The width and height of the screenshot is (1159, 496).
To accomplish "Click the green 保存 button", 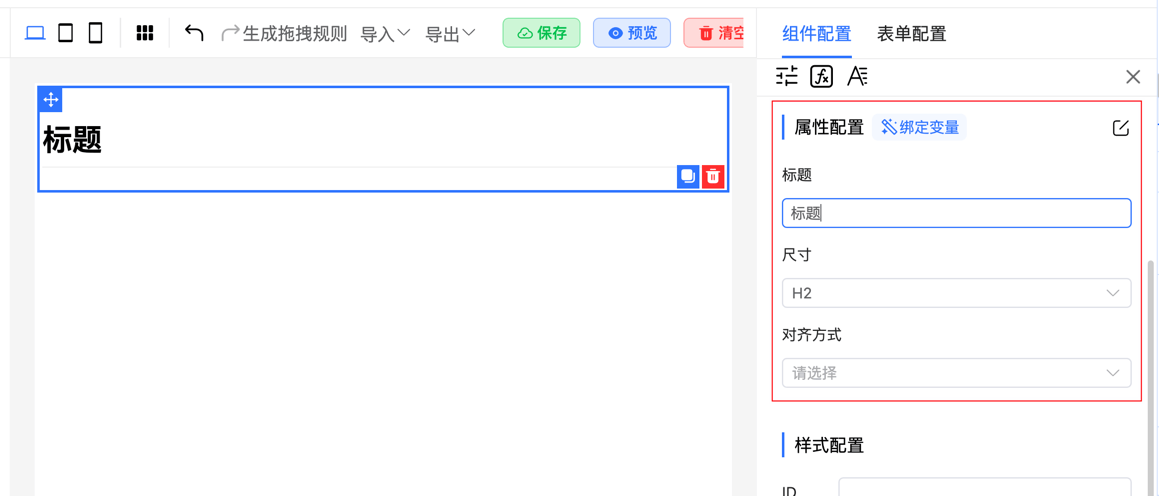I will click(541, 33).
